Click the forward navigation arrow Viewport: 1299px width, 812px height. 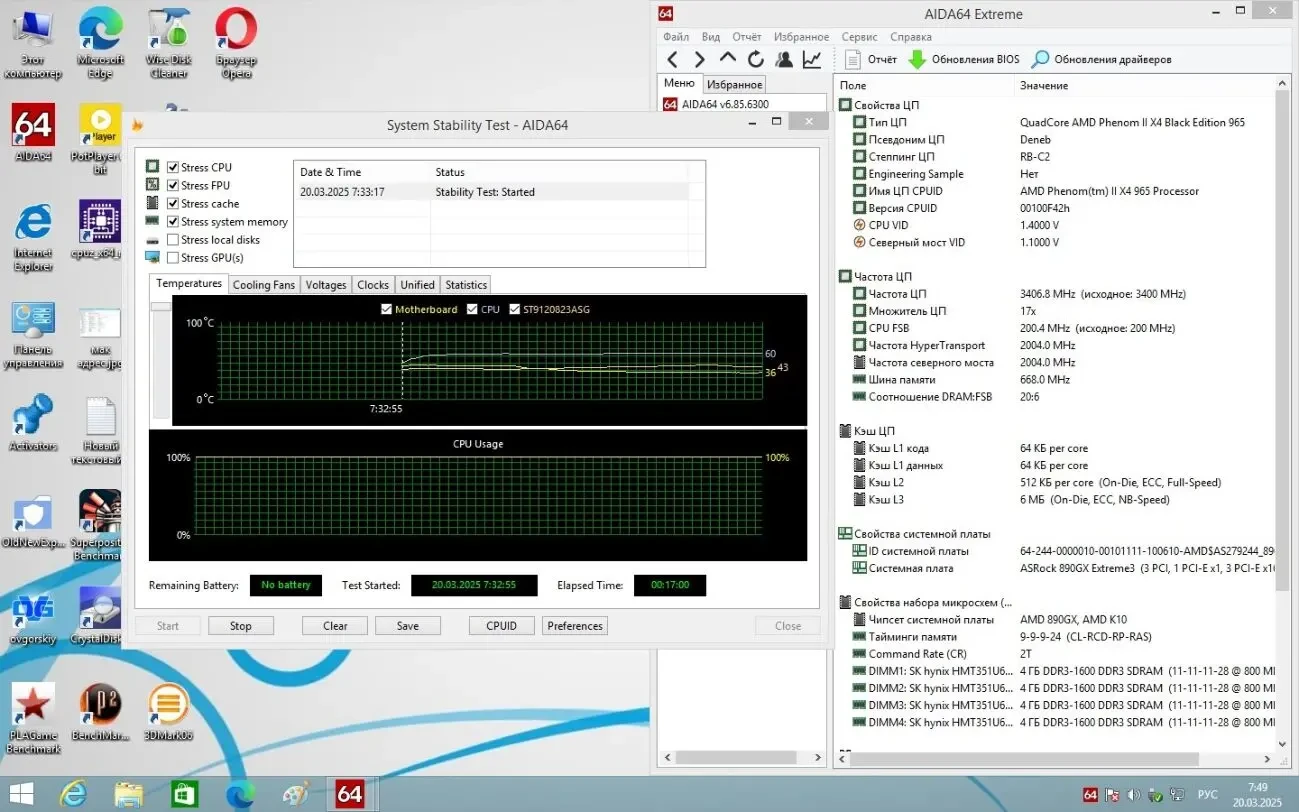[x=698, y=59]
